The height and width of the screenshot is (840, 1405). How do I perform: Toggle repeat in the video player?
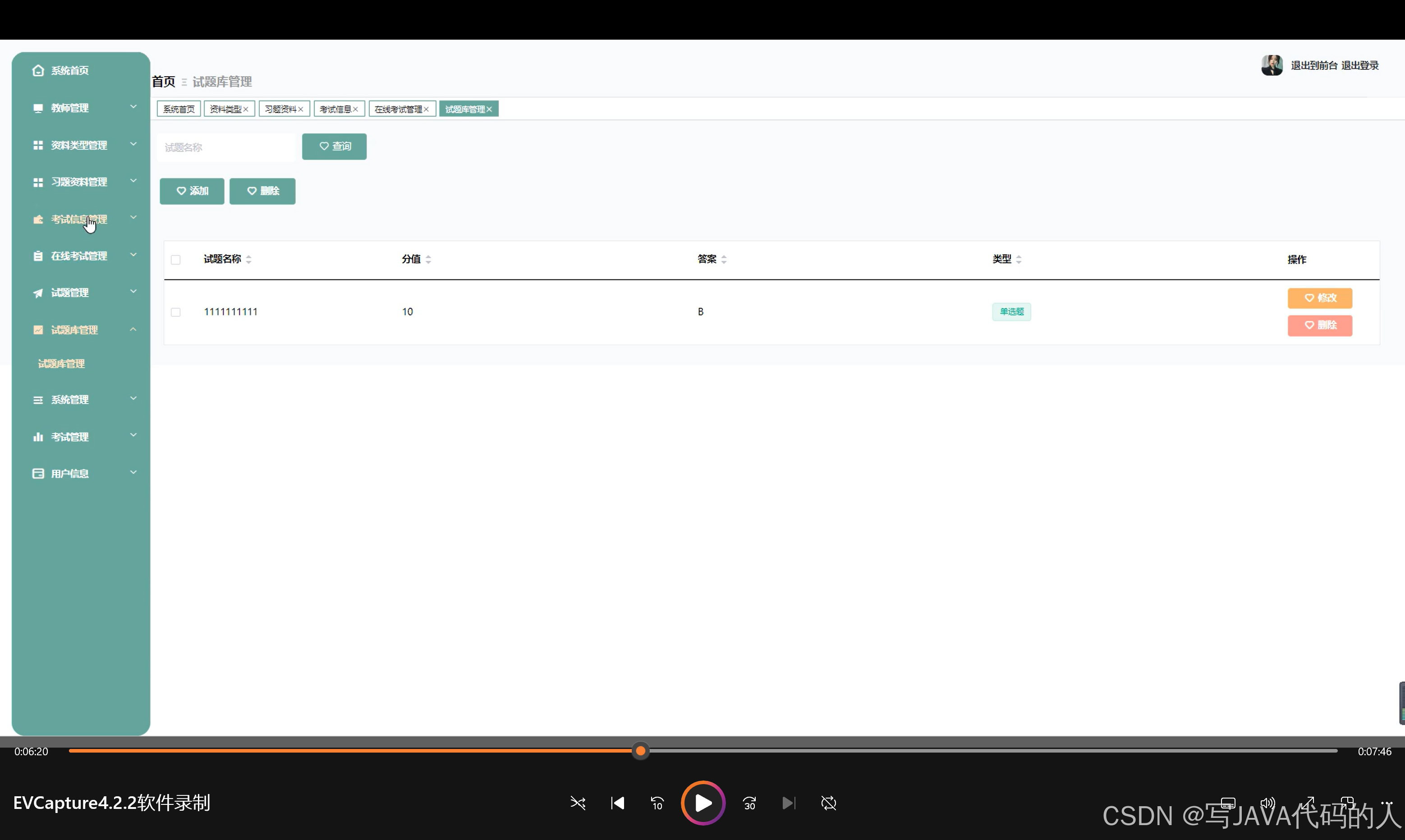828,803
